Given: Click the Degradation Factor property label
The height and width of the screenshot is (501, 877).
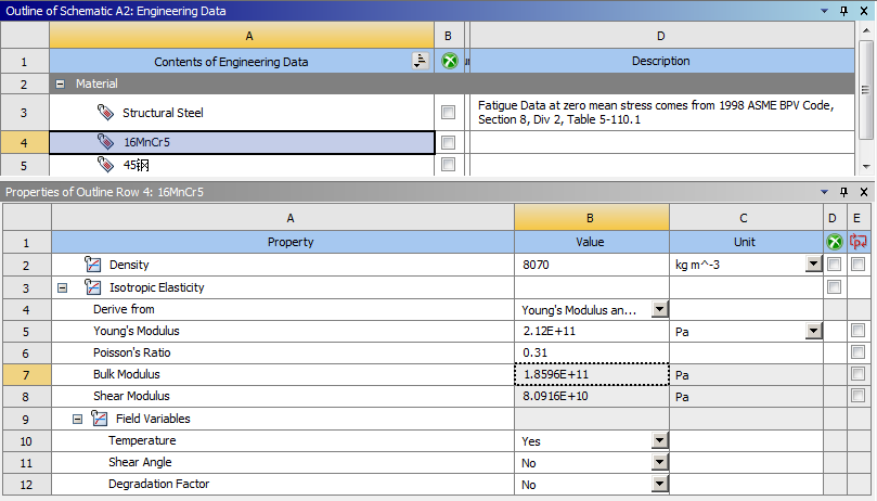Looking at the screenshot, I should pos(159,484).
